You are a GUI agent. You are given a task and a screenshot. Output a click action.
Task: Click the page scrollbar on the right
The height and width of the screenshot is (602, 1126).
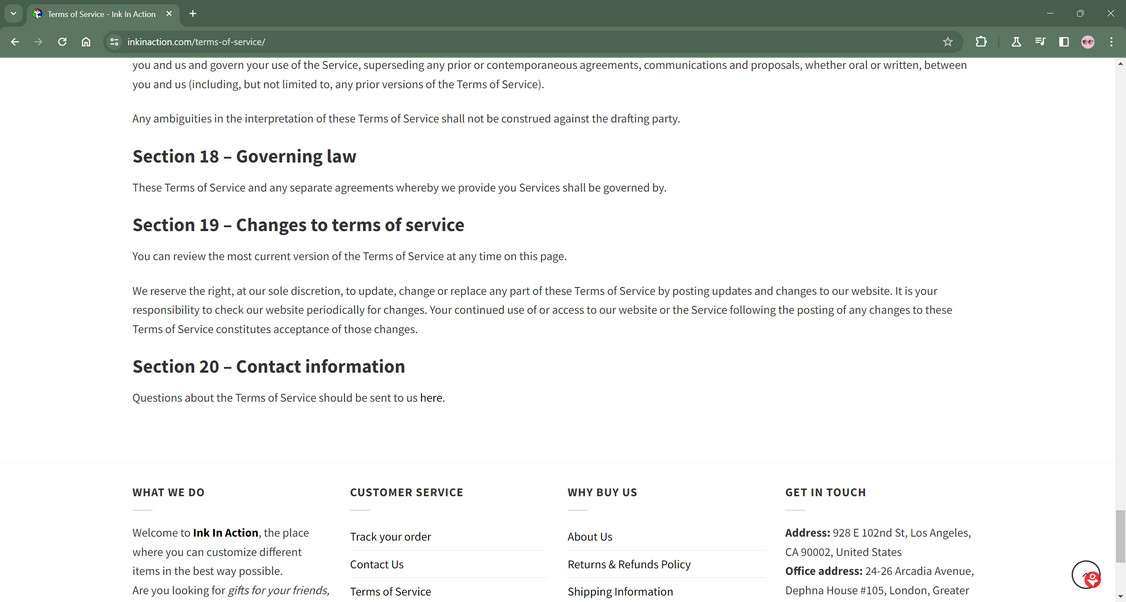(1121, 540)
